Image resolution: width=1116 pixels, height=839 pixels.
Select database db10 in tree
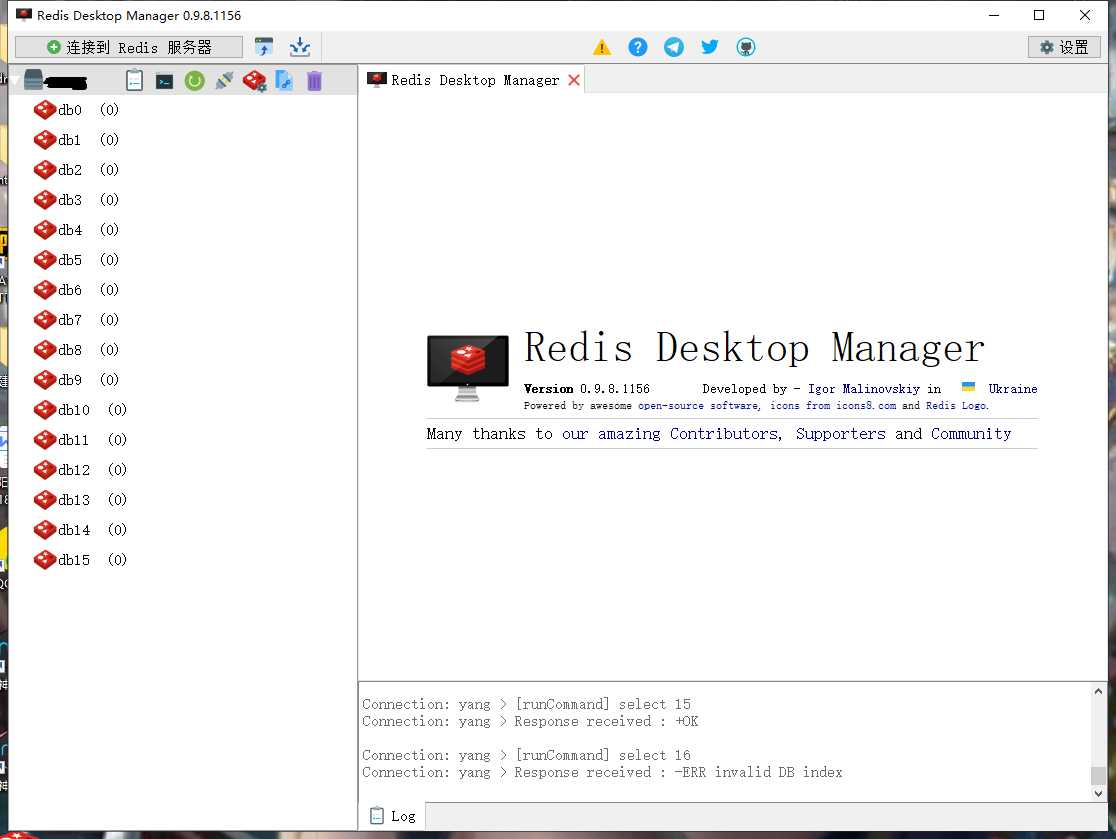click(x=80, y=409)
